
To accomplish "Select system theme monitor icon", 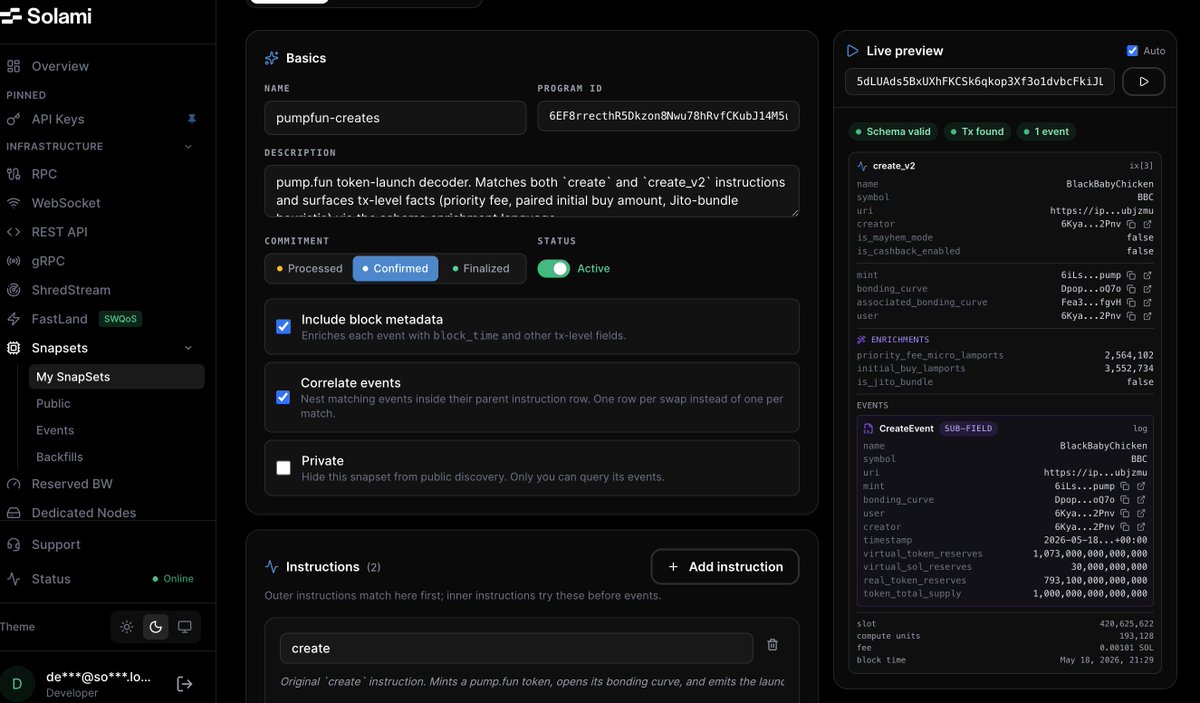I will (x=185, y=627).
